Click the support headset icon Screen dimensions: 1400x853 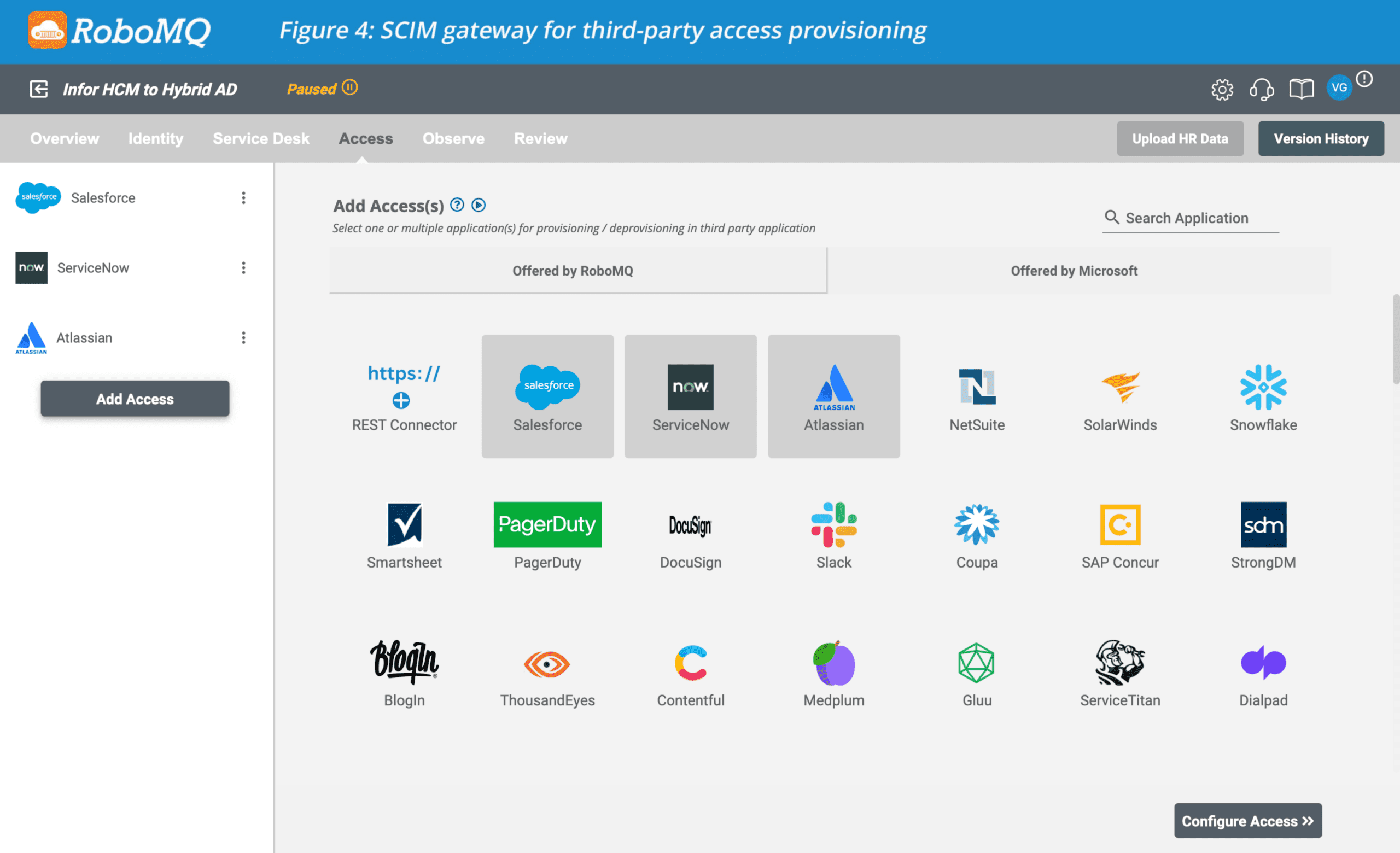[1262, 89]
